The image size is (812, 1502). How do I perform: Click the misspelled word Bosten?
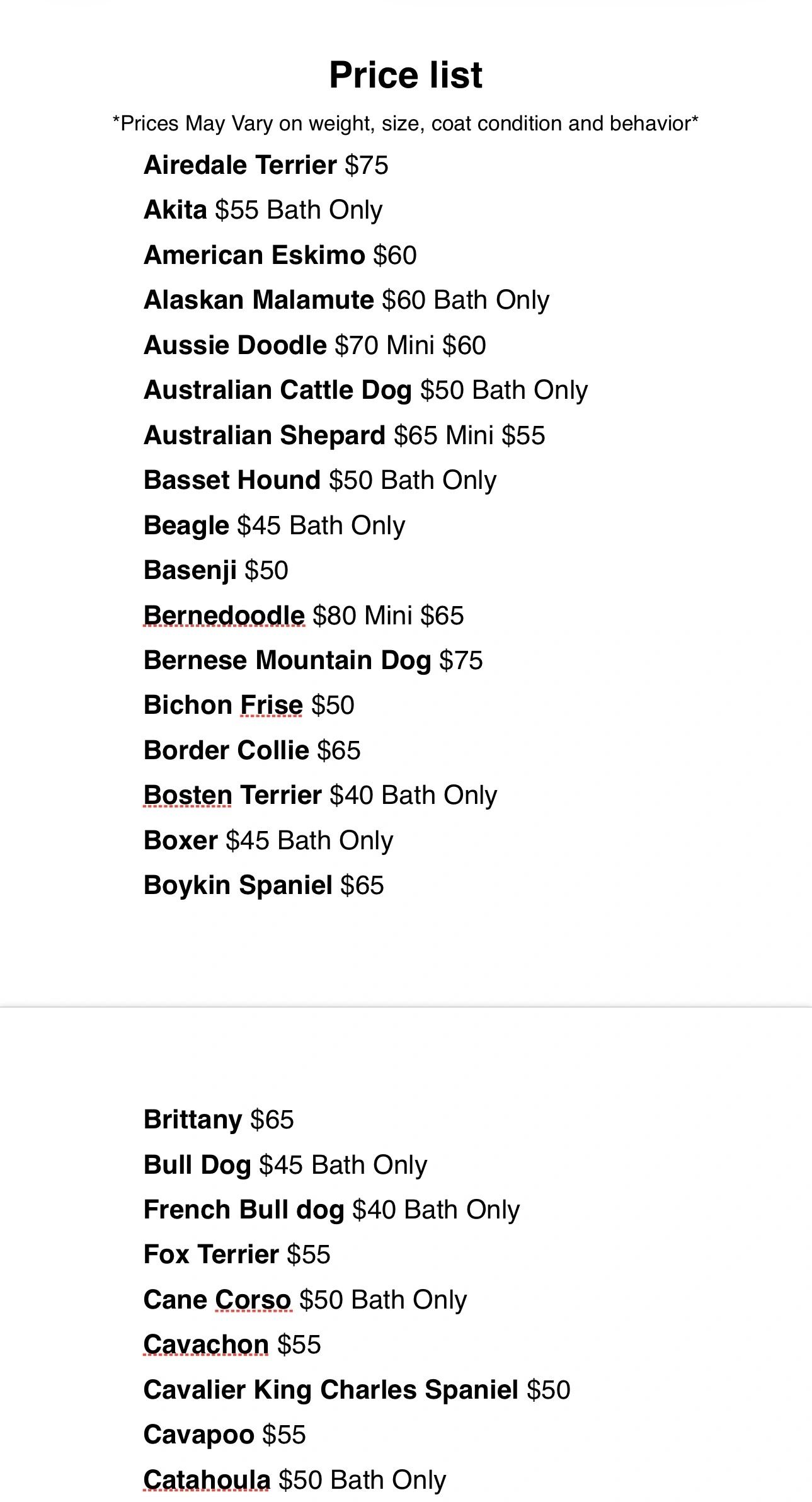[188, 795]
